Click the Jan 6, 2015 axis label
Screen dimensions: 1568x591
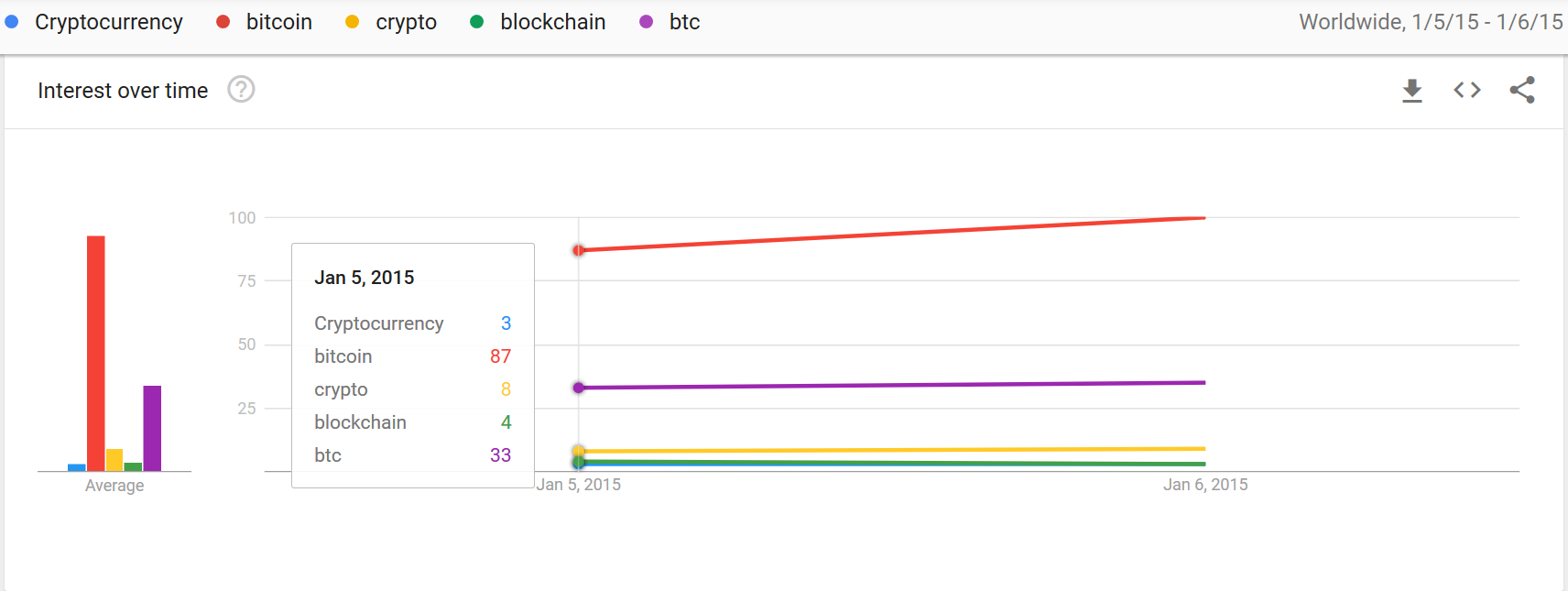(1205, 485)
